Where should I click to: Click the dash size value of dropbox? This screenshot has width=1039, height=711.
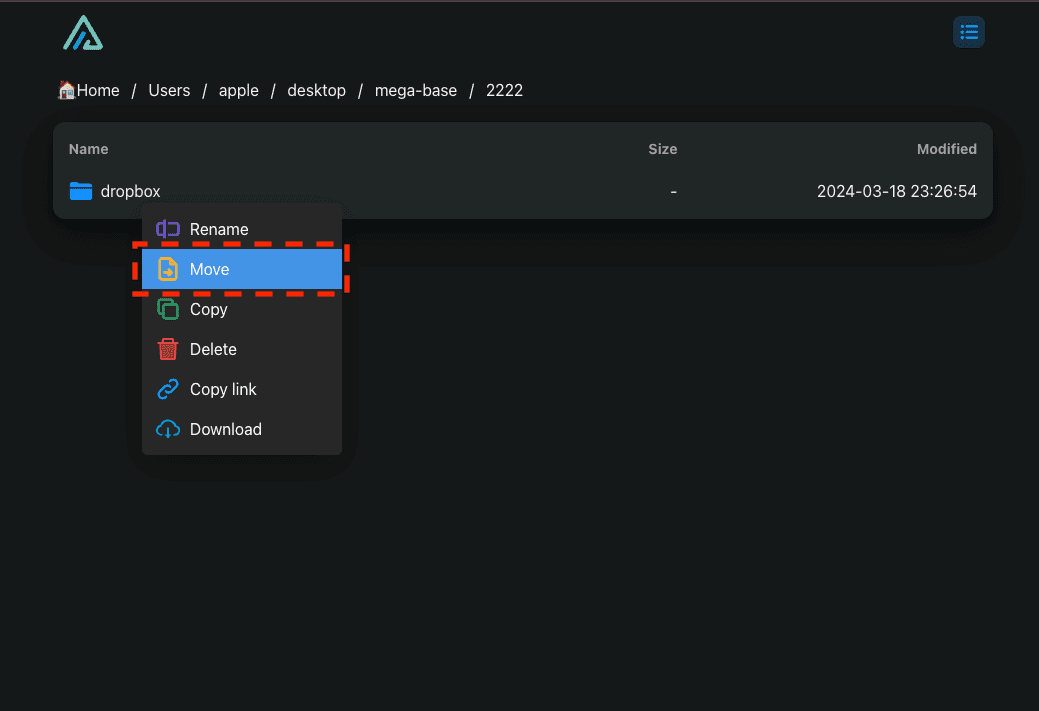pos(673,191)
